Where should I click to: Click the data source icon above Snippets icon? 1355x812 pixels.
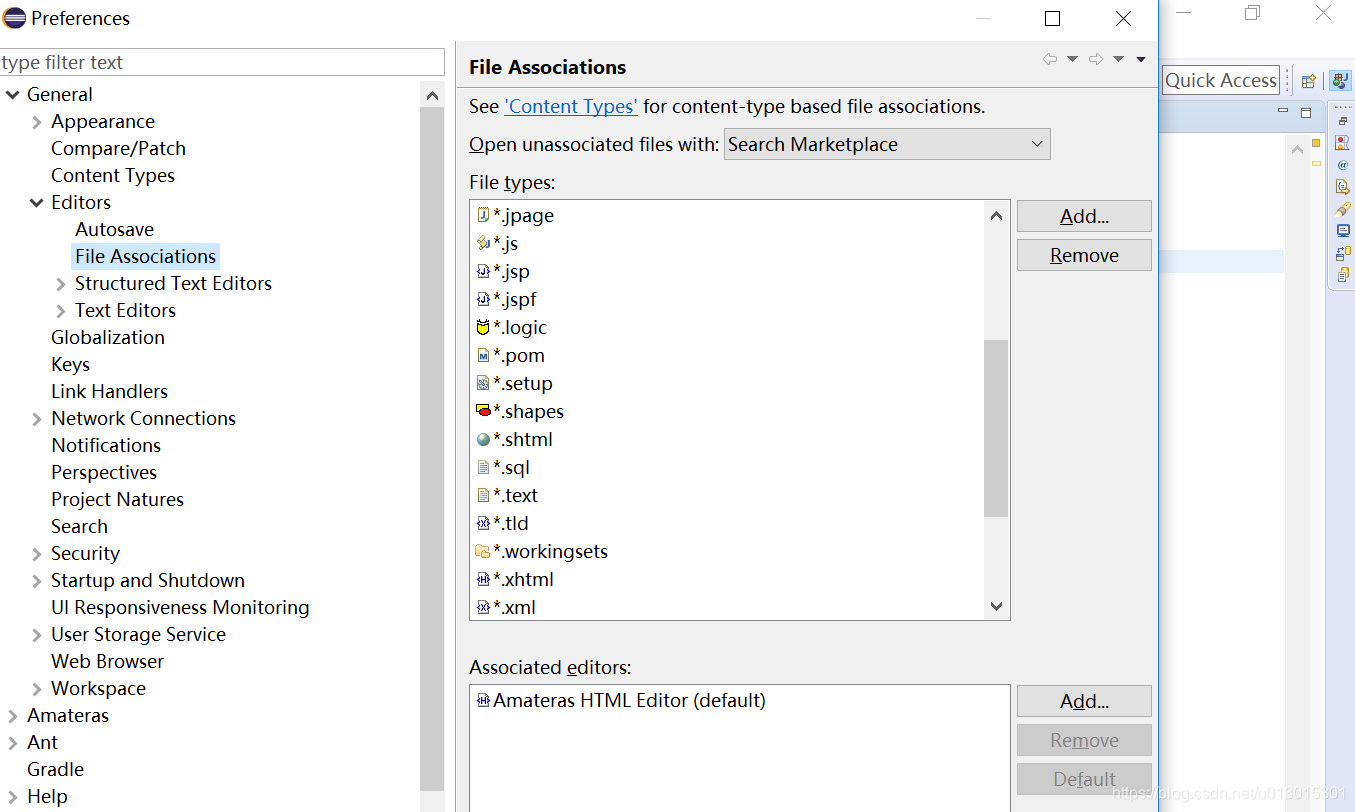(1343, 252)
